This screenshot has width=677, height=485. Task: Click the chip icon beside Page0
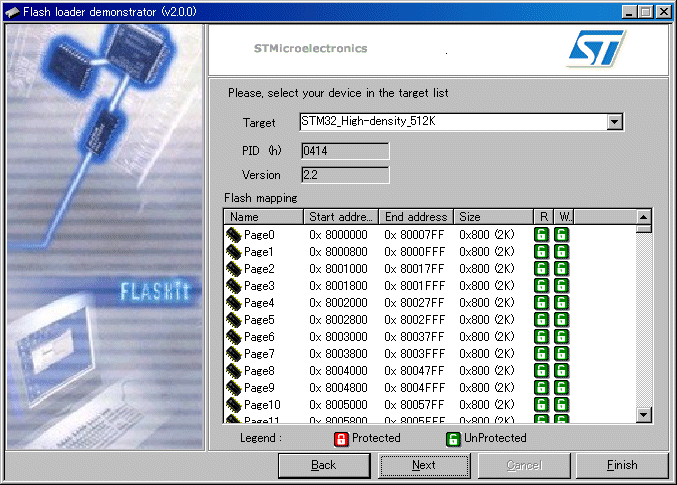tap(234, 235)
